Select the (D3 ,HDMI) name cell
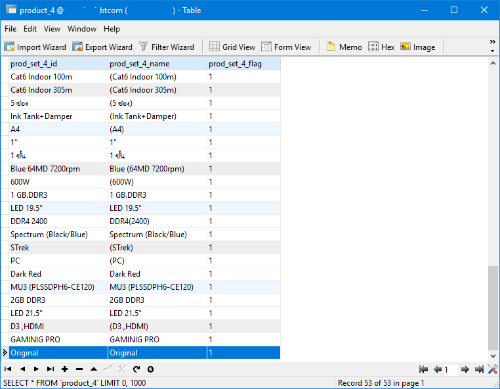Viewport: 500px width, 389px height. pos(157,326)
